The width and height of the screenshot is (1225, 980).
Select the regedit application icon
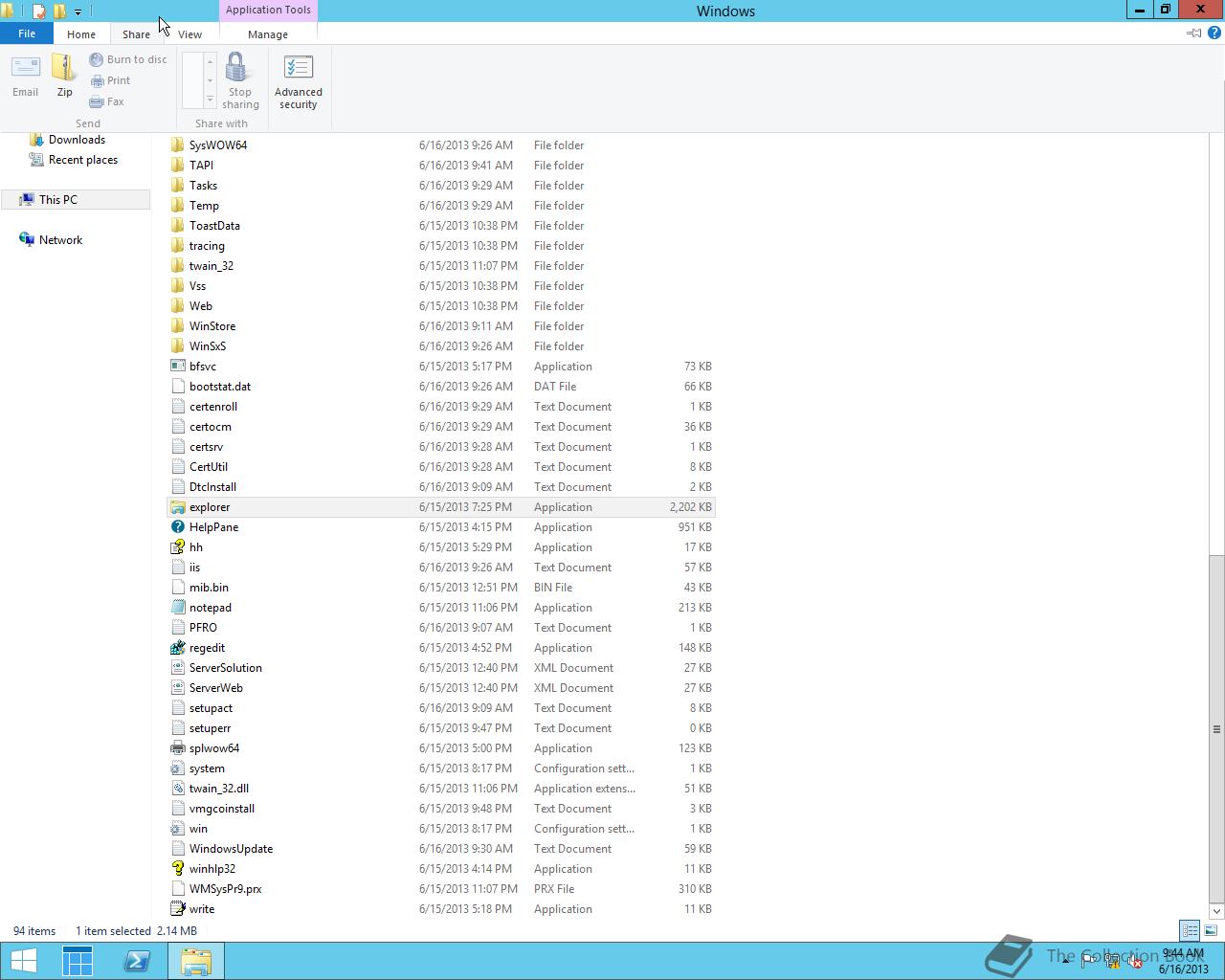(x=178, y=648)
